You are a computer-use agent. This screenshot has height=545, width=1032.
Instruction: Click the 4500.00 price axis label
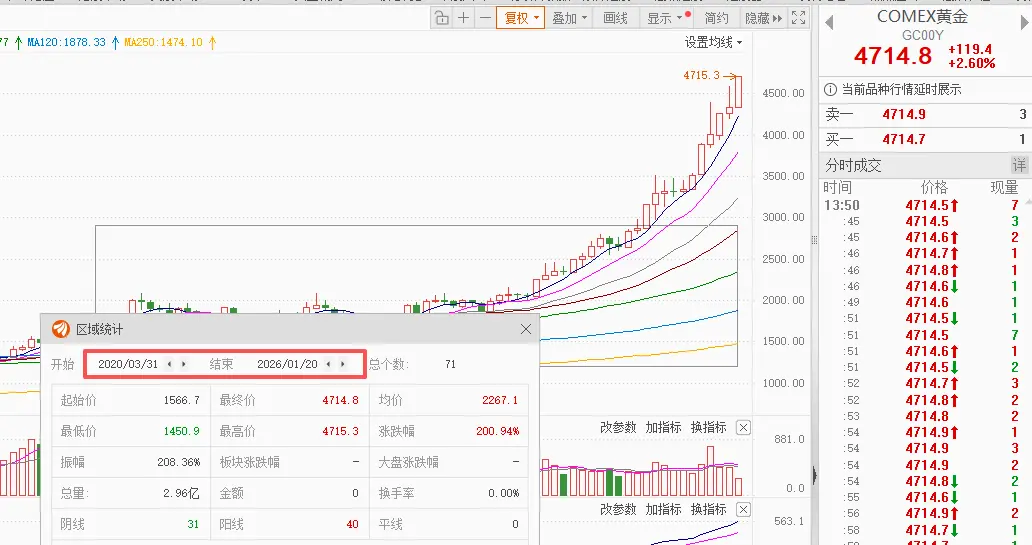click(783, 93)
